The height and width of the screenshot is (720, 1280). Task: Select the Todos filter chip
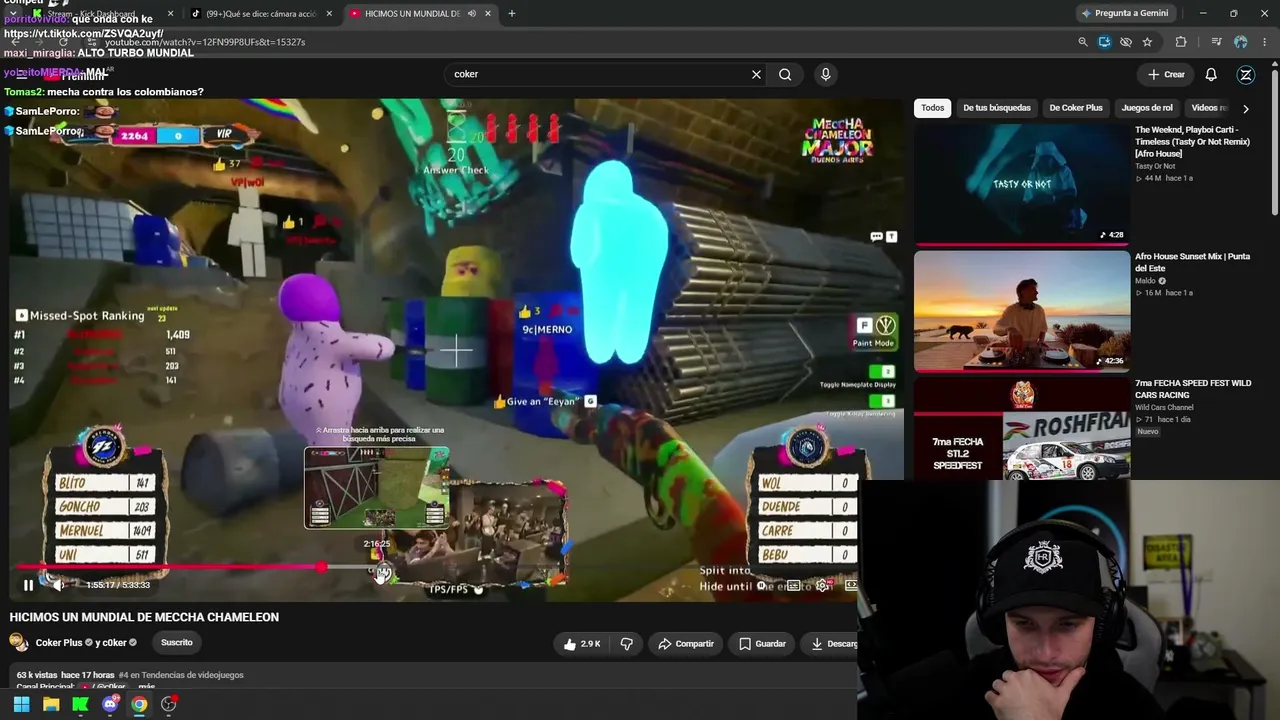[x=932, y=108]
